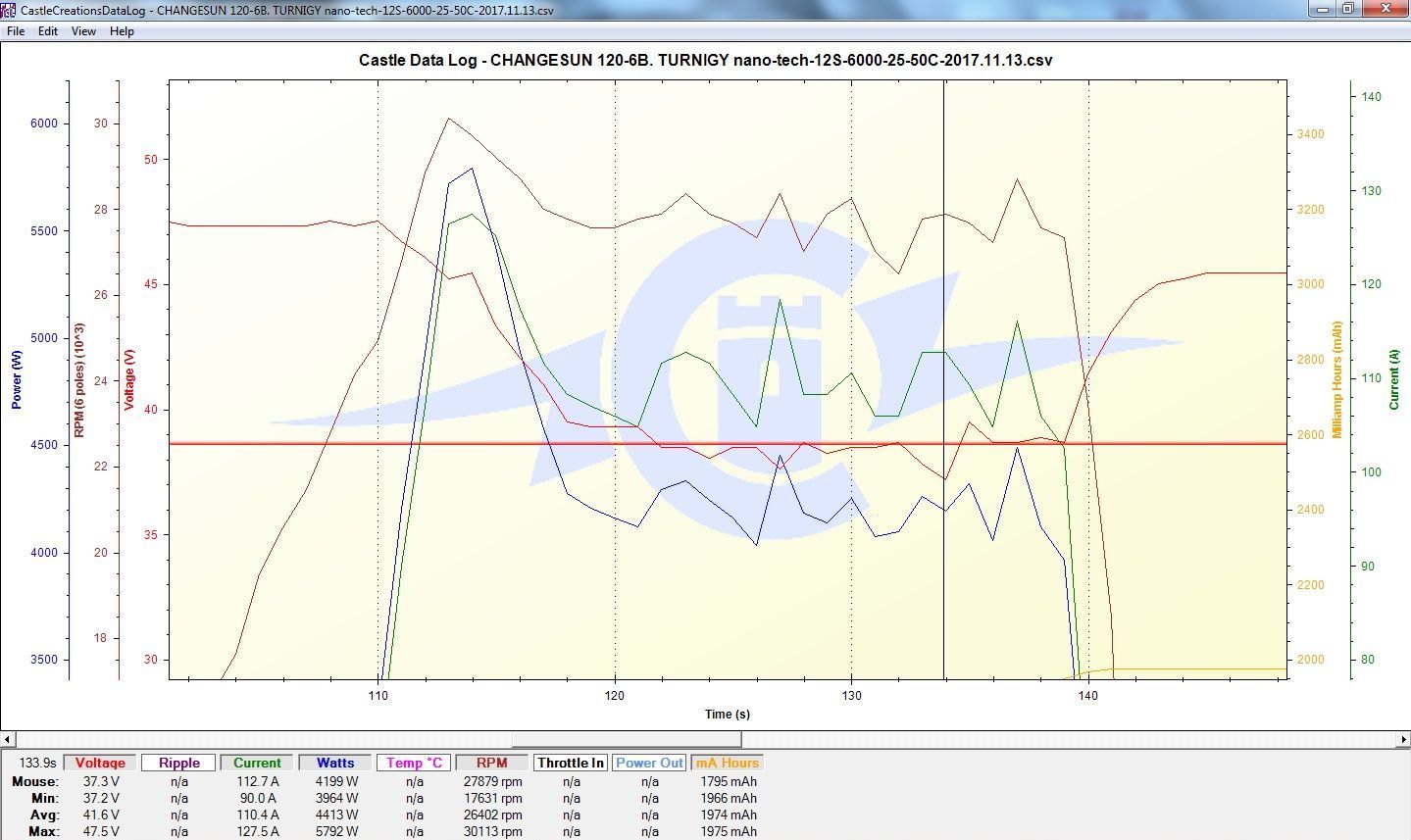
Task: Click the application icon in title bar
Action: pyautogui.click(x=9, y=10)
